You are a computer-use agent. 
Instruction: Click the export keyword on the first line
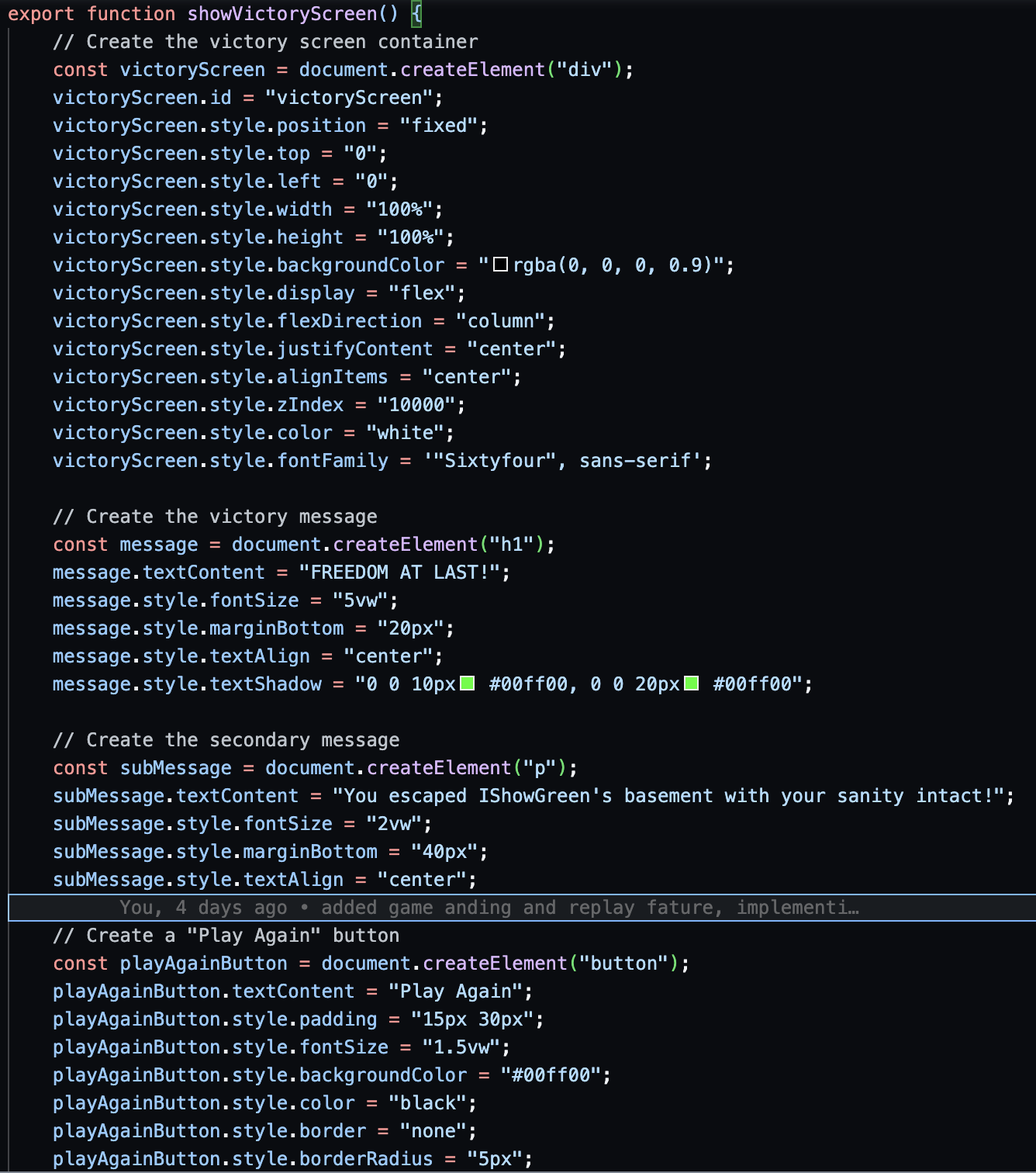[41, 13]
